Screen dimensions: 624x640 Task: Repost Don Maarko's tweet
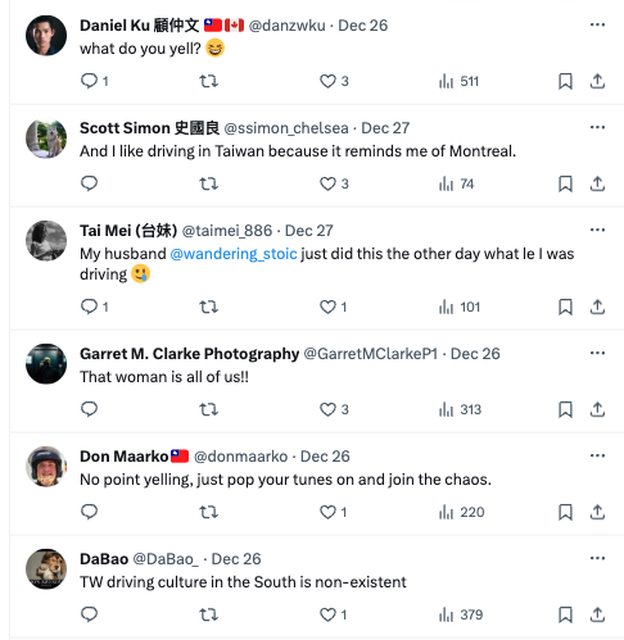[x=208, y=512]
